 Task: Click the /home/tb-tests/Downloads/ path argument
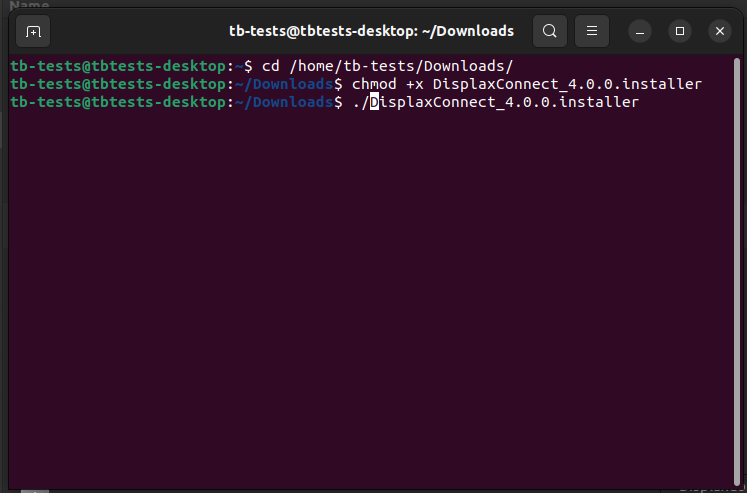401,66
